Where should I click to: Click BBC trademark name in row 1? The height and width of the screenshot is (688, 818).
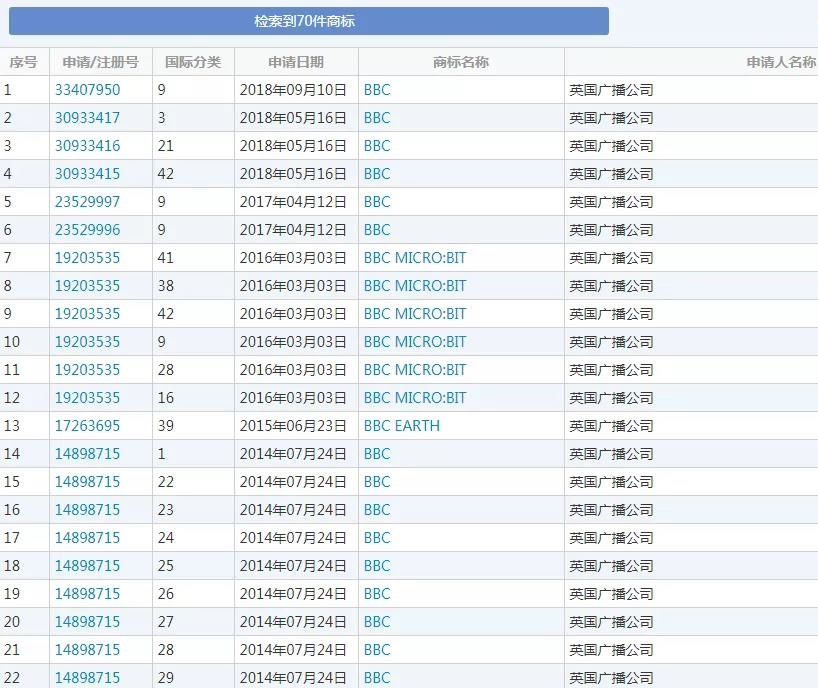tap(377, 90)
